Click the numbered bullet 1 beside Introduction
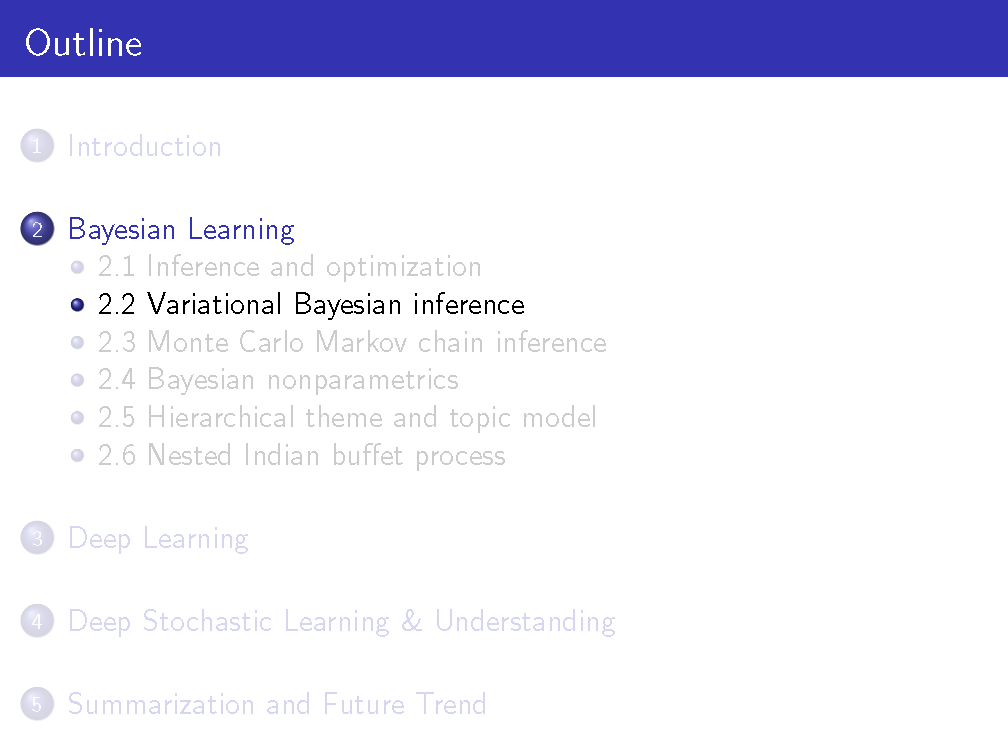 [x=35, y=147]
